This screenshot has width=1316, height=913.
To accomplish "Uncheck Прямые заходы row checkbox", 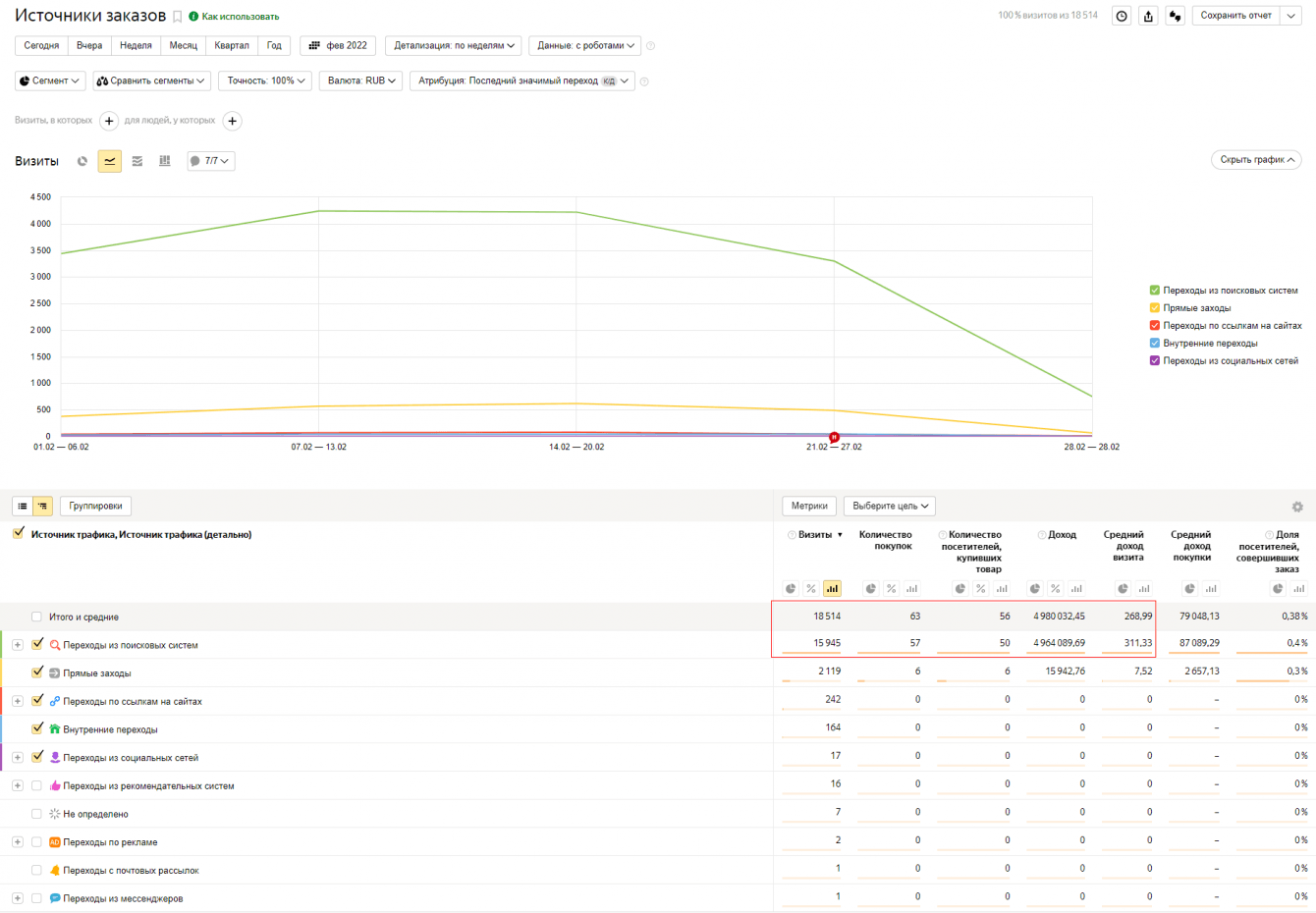I will point(37,672).
